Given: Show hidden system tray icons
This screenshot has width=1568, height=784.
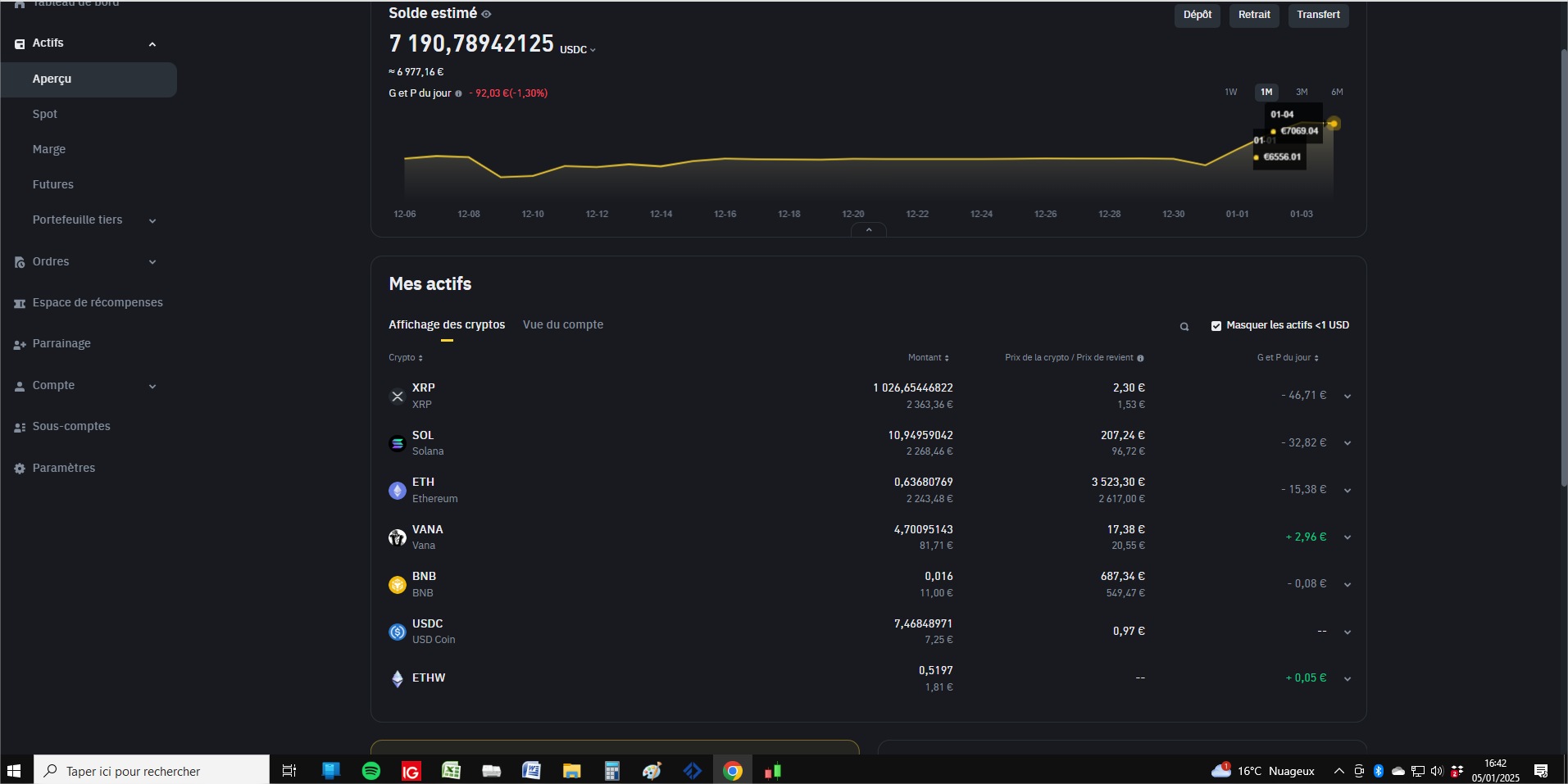Looking at the screenshot, I should pyautogui.click(x=1339, y=771).
